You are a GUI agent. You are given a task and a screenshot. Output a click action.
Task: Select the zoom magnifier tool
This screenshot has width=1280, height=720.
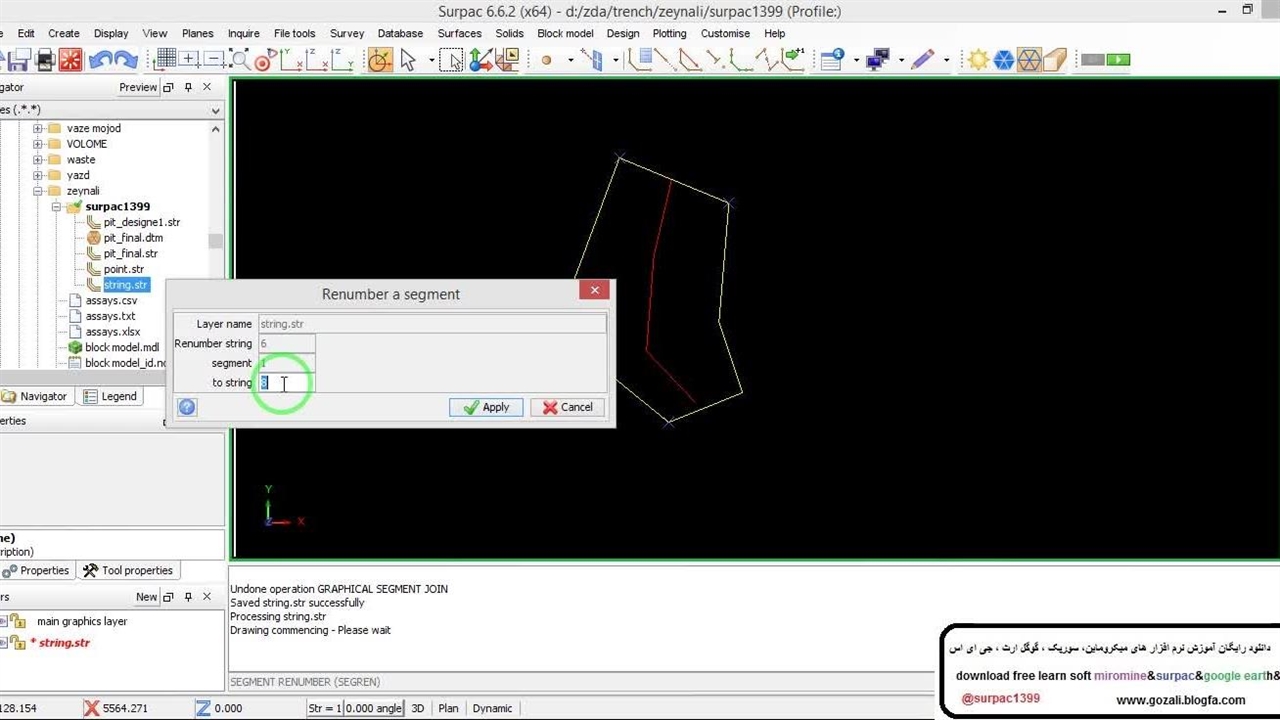(240, 60)
